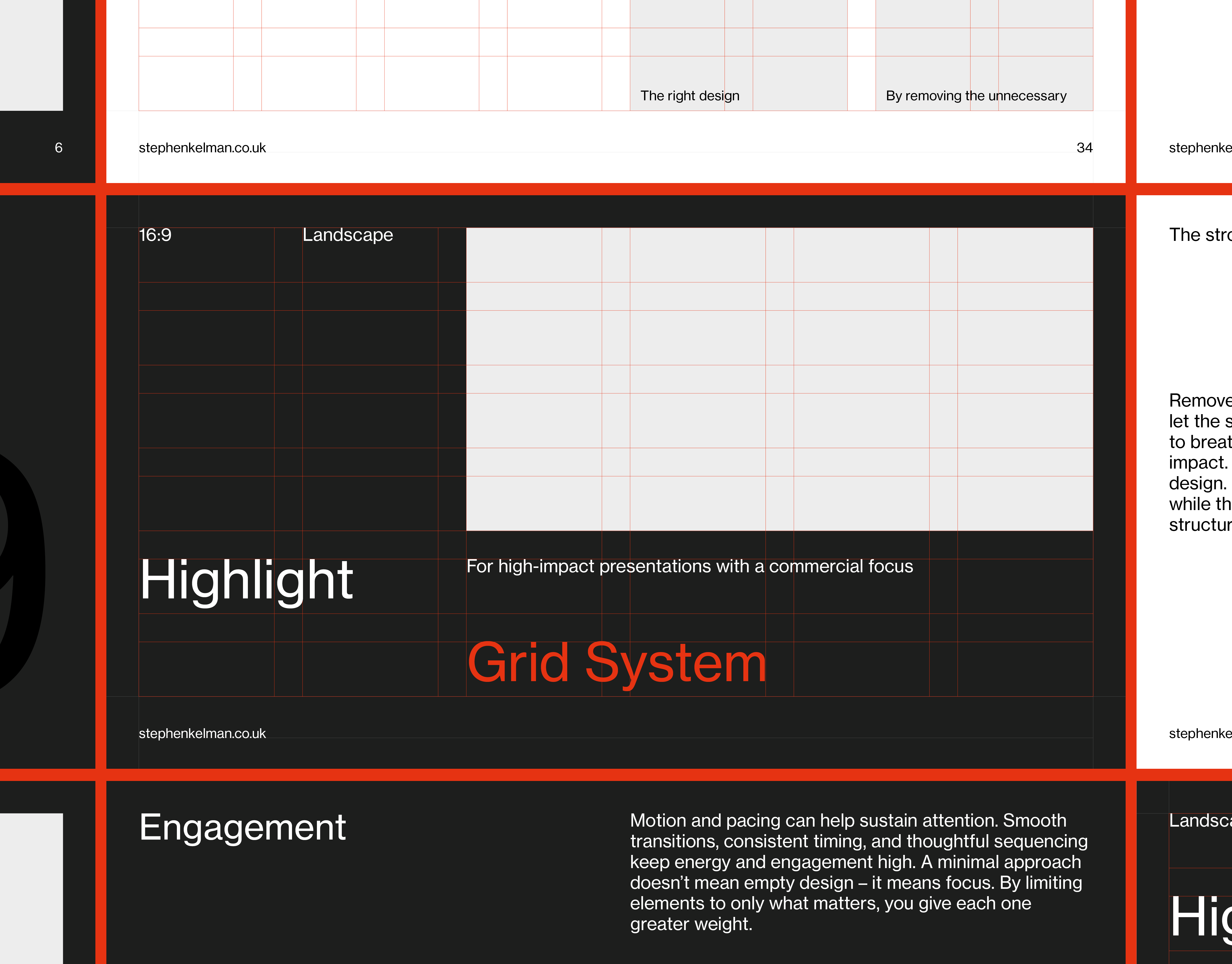Viewport: 1232px width, 964px height.
Task: Select the 'For high-impact presentations' subtitle text
Action: (x=689, y=566)
